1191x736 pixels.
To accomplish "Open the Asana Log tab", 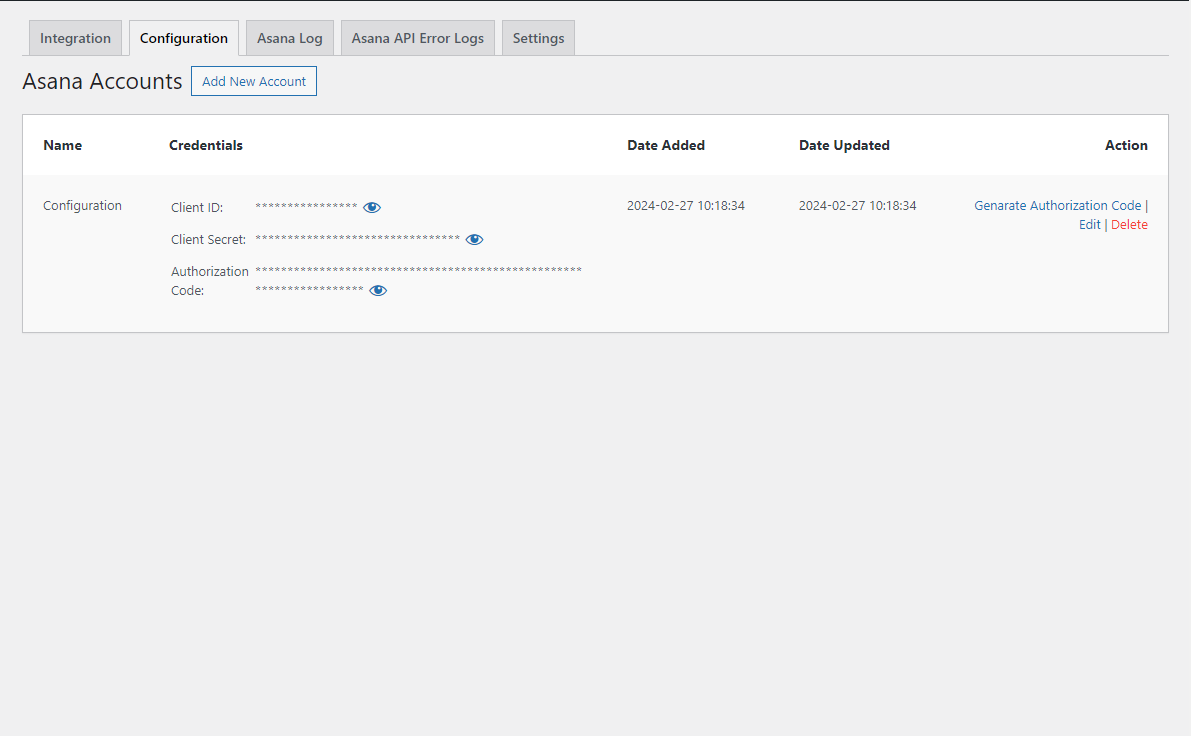I will pos(289,38).
